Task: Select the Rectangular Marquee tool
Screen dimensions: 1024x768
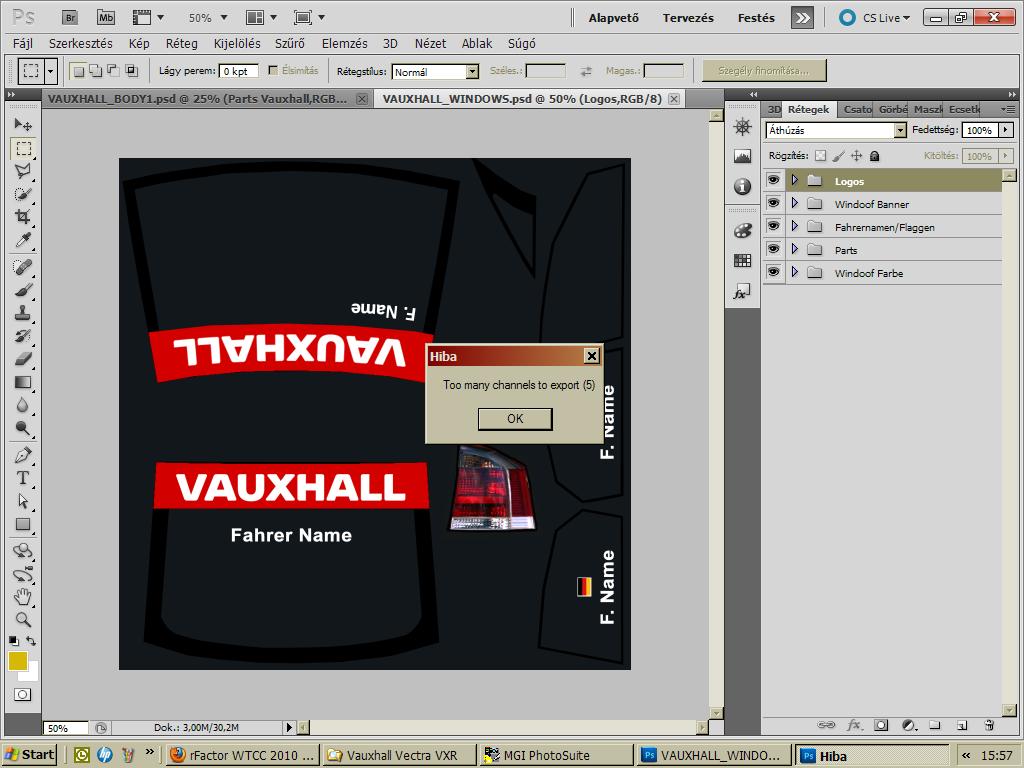Action: (x=23, y=148)
